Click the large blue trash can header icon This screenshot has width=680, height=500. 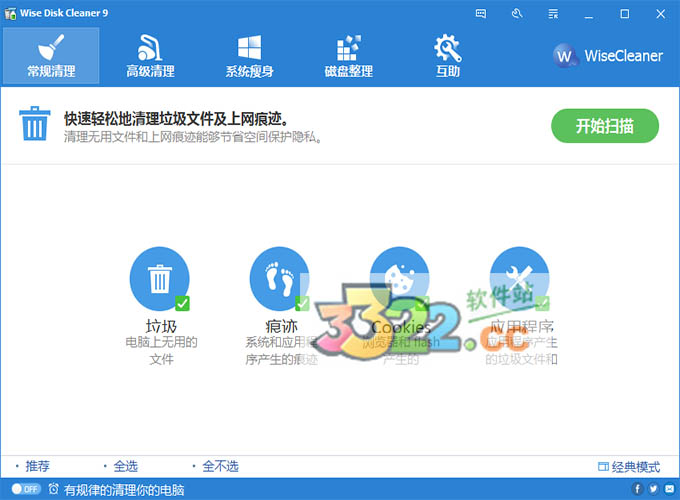tap(35, 124)
